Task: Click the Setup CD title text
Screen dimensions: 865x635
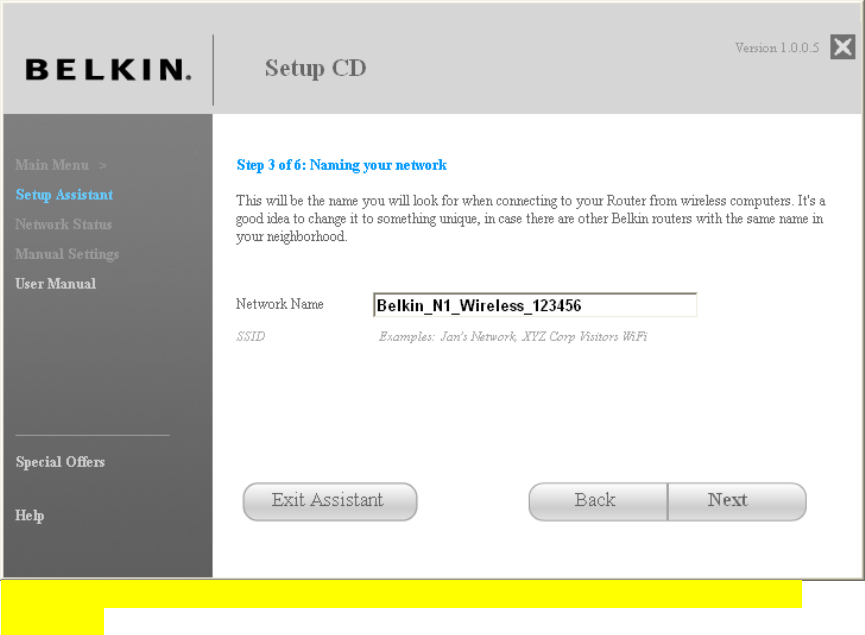Action: click(316, 68)
